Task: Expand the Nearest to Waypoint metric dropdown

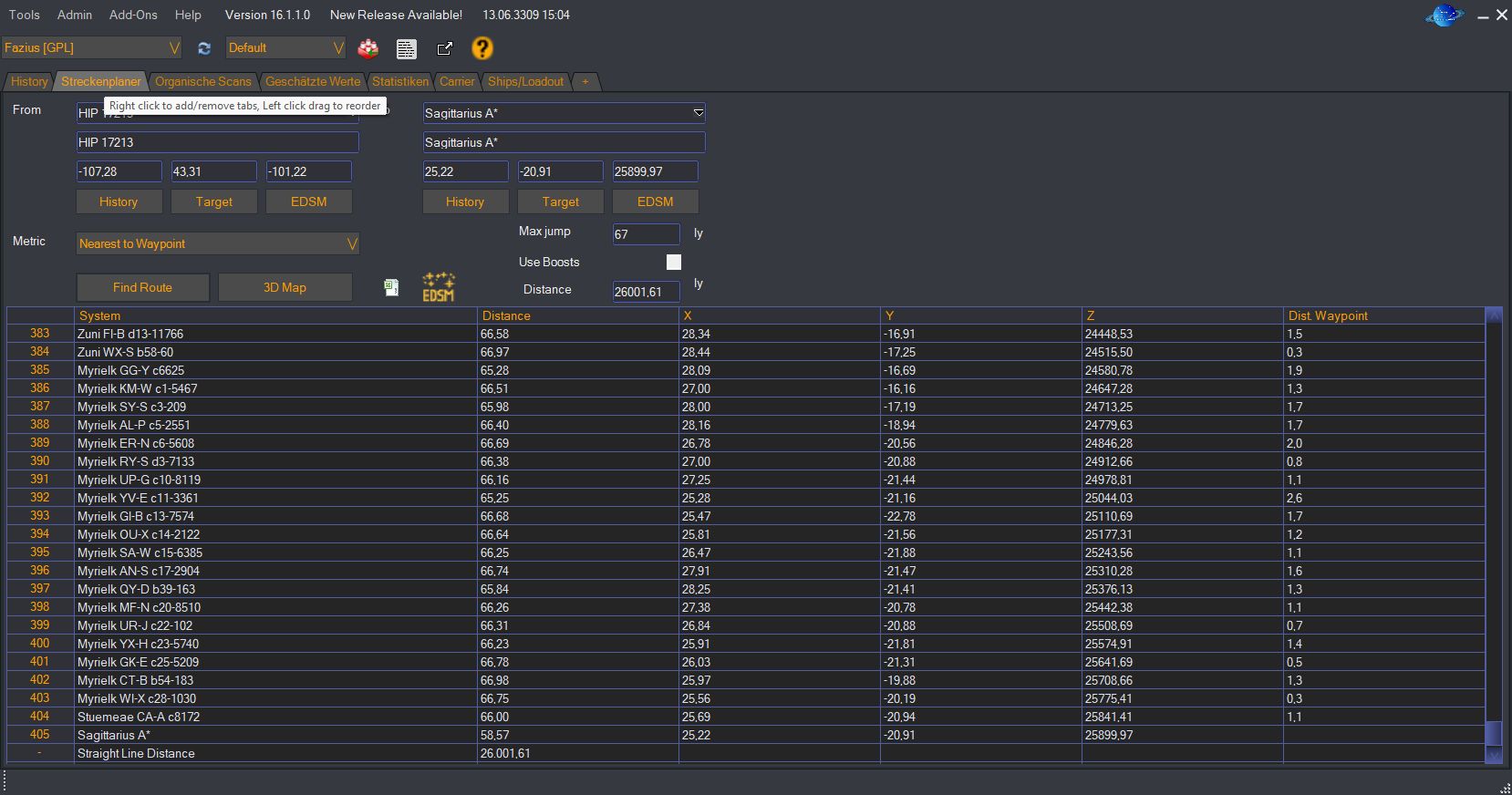Action: (x=217, y=243)
